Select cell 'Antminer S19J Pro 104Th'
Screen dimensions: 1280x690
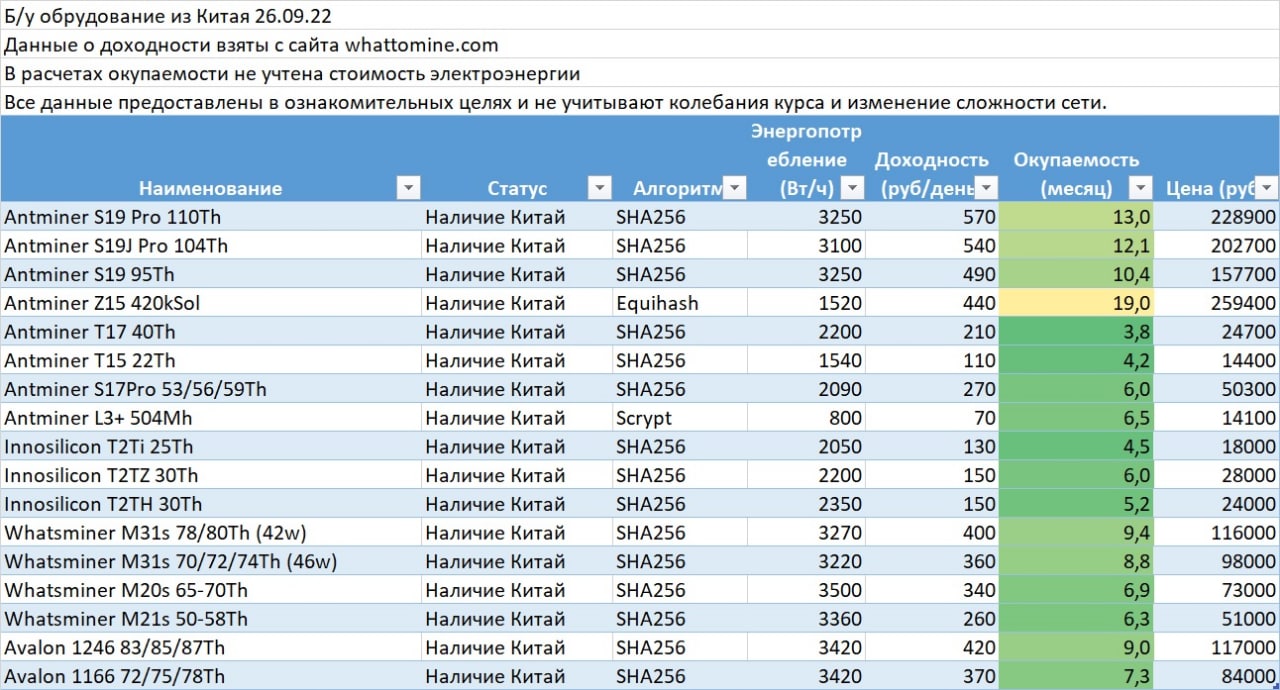(210, 246)
